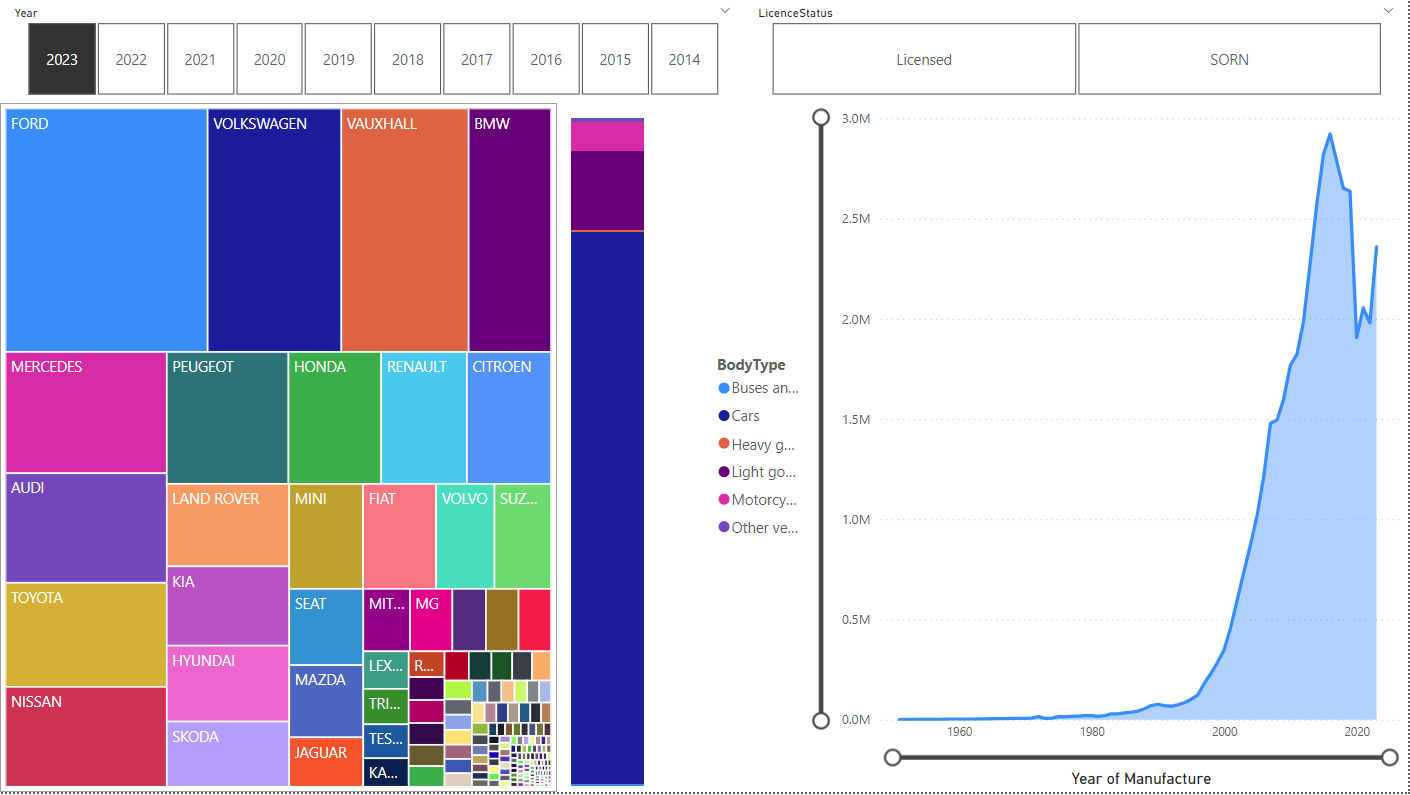Grab the bottom handle of vertical zoom slider
The width and height of the screenshot is (1410, 795).
pos(821,720)
